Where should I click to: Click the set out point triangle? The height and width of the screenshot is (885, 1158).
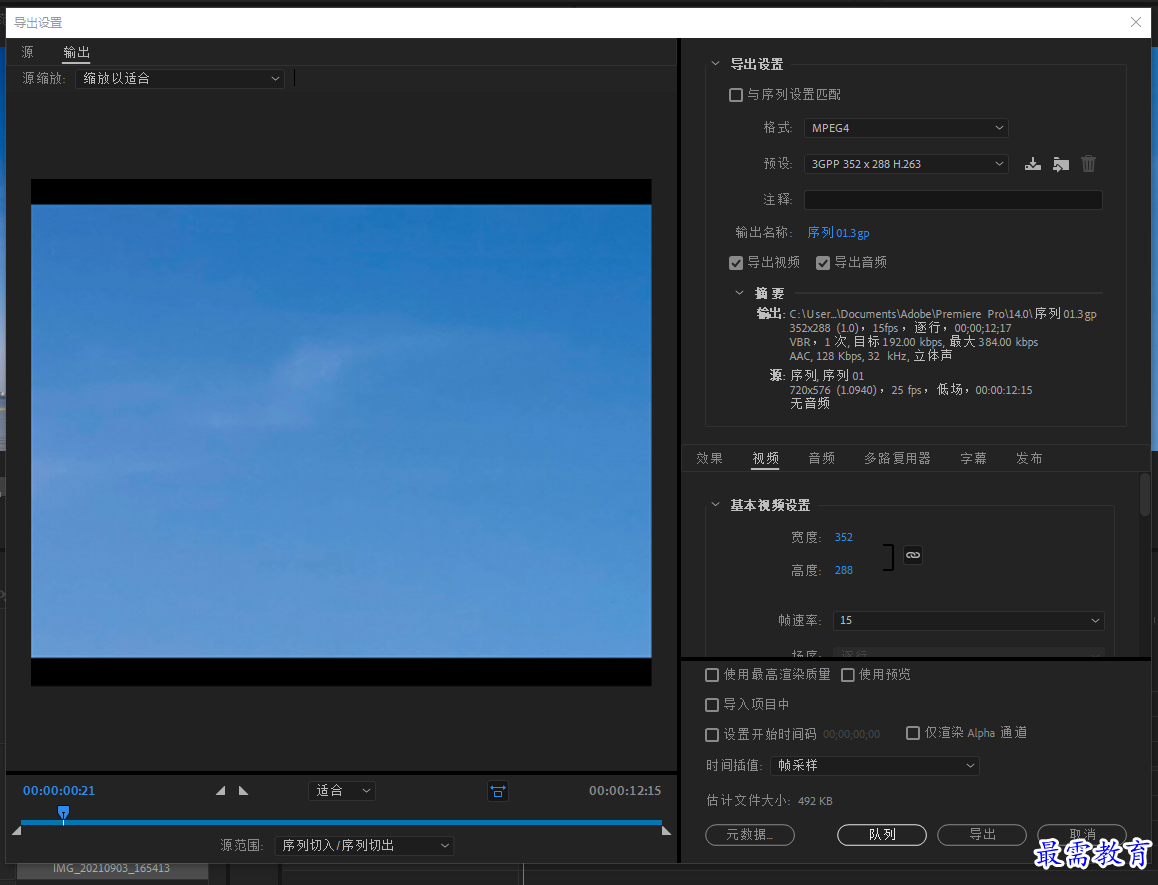(244, 790)
